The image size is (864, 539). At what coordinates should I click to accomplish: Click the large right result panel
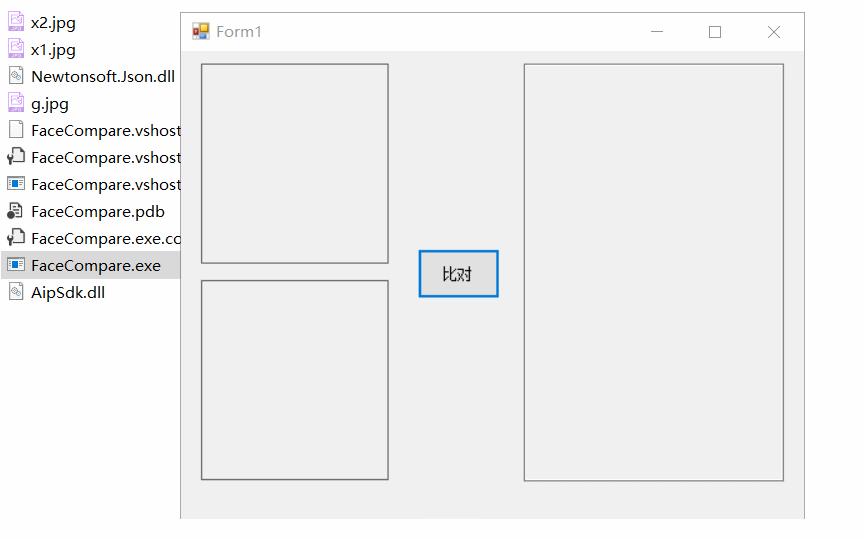653,272
